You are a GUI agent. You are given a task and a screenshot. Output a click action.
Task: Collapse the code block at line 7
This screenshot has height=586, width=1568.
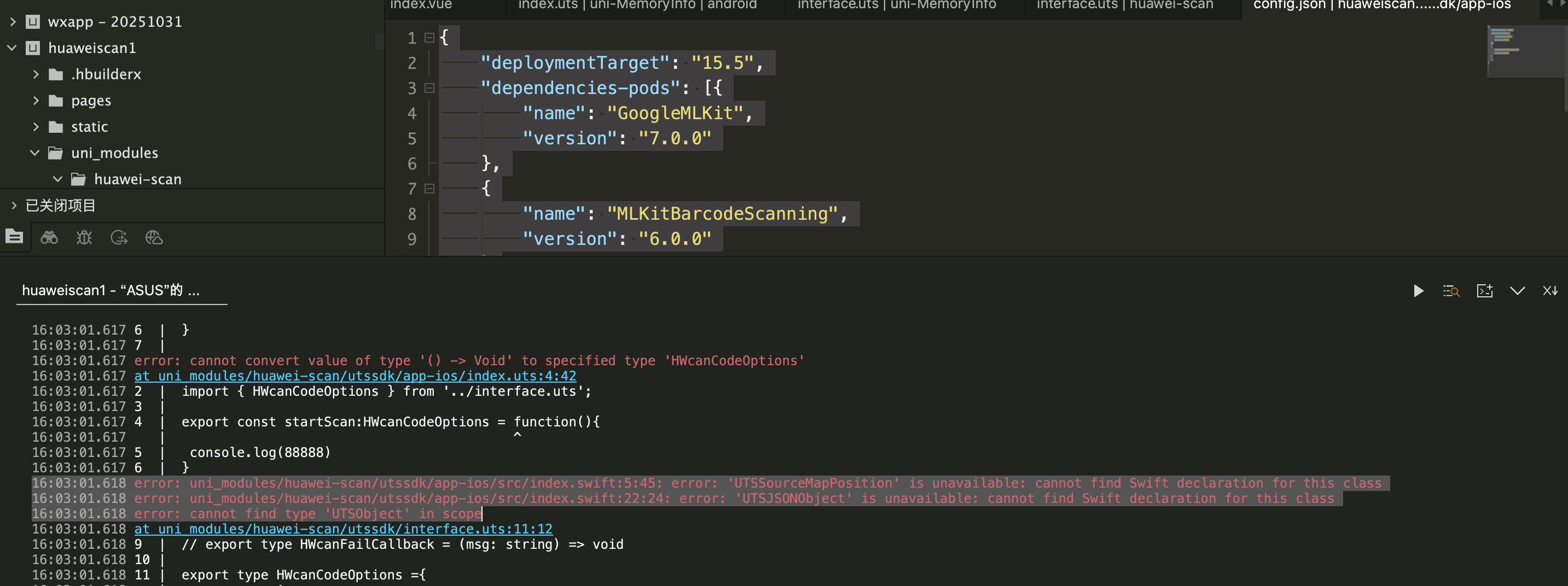429,189
